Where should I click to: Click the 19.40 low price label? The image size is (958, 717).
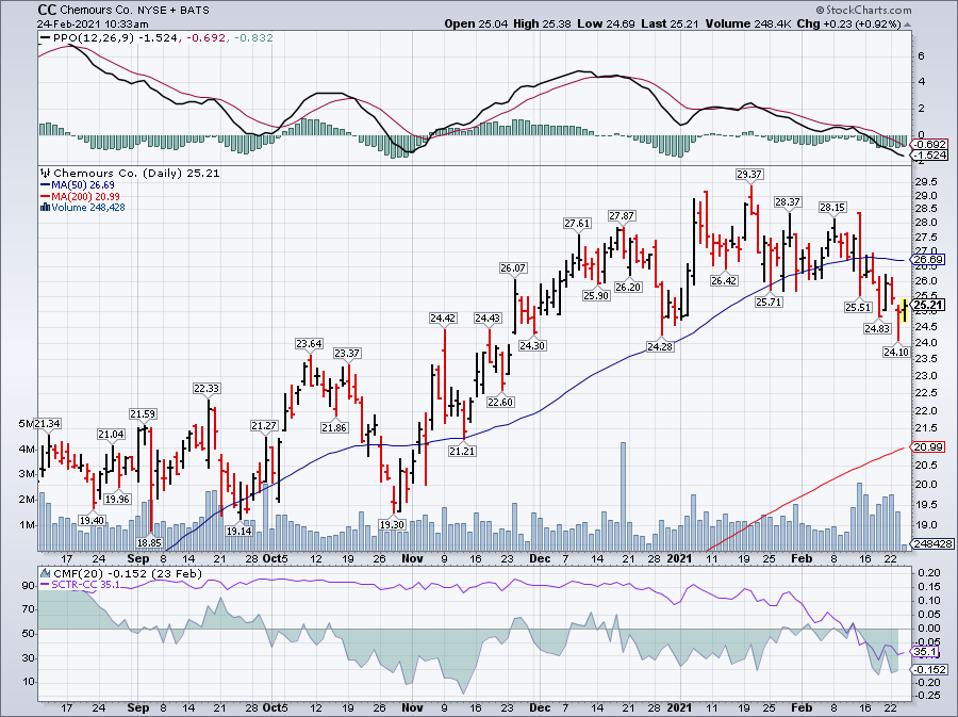pos(92,521)
